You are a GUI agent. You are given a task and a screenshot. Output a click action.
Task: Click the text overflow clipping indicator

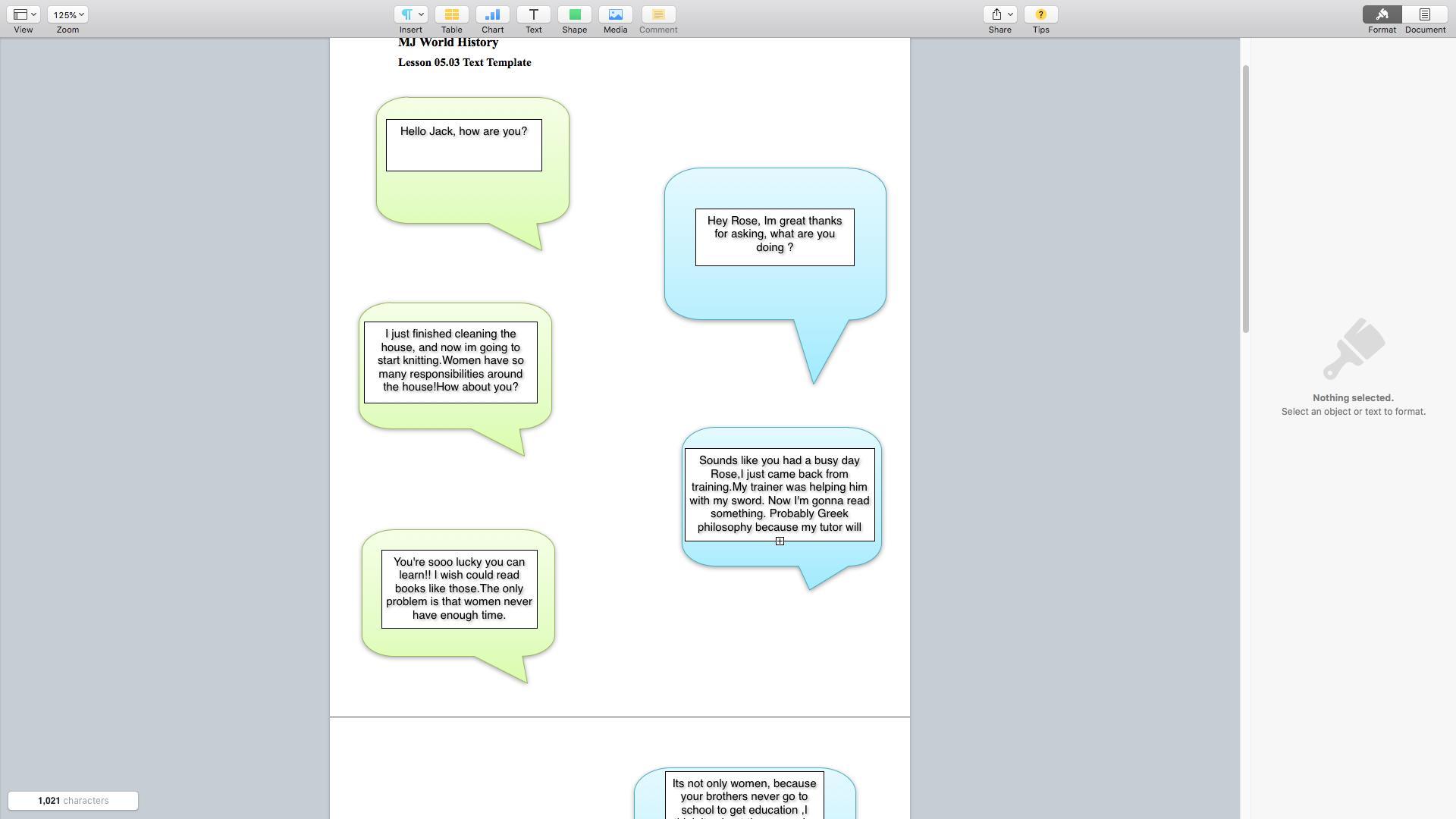780,541
